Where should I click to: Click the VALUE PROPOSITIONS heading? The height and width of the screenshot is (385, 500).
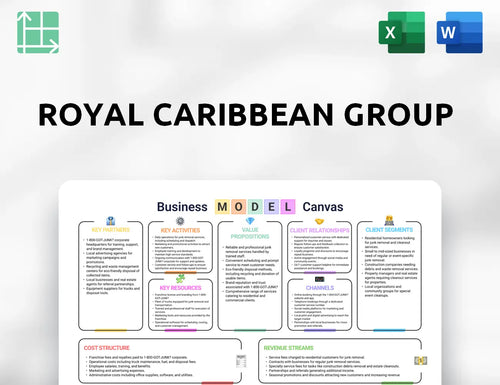[250, 233]
